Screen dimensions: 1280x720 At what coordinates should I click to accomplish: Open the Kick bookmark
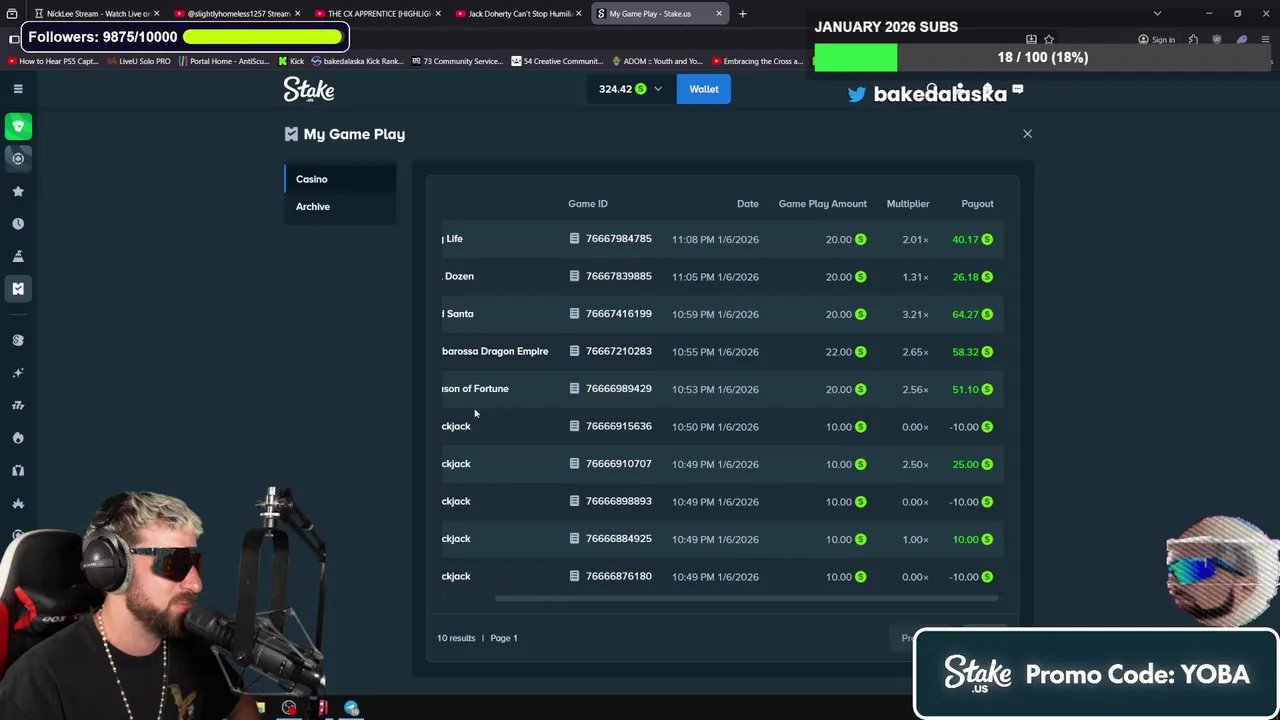click(291, 61)
